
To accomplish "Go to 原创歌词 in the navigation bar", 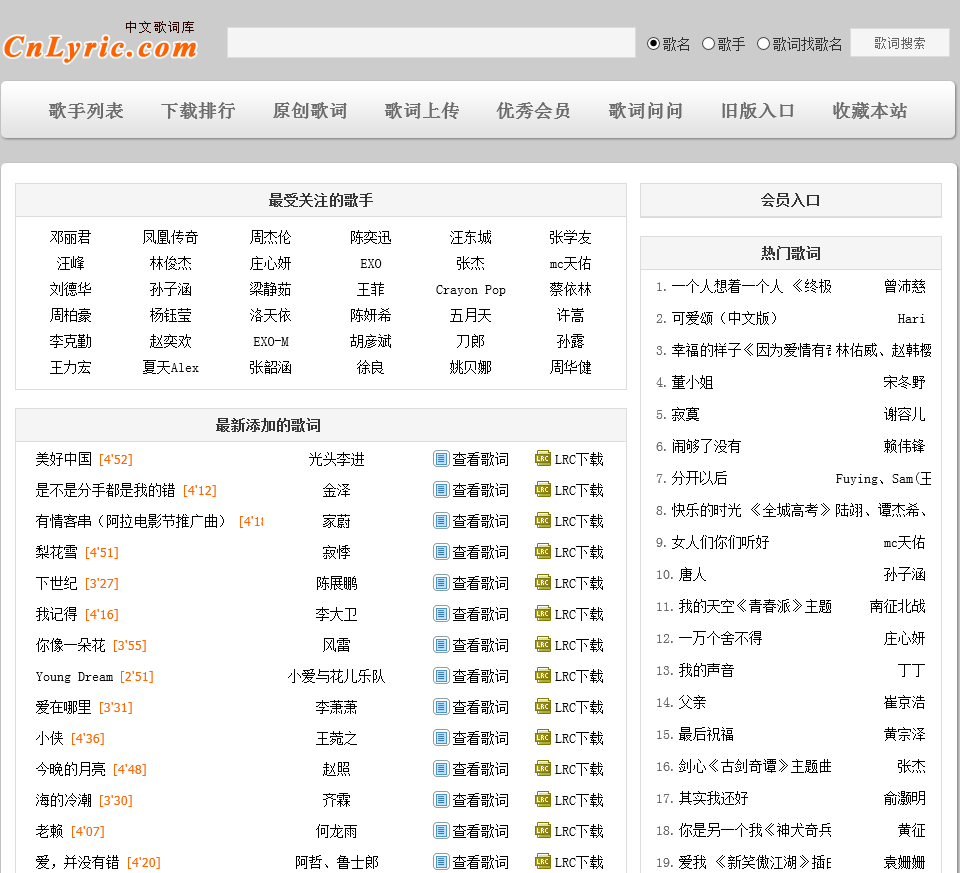I will point(310,111).
